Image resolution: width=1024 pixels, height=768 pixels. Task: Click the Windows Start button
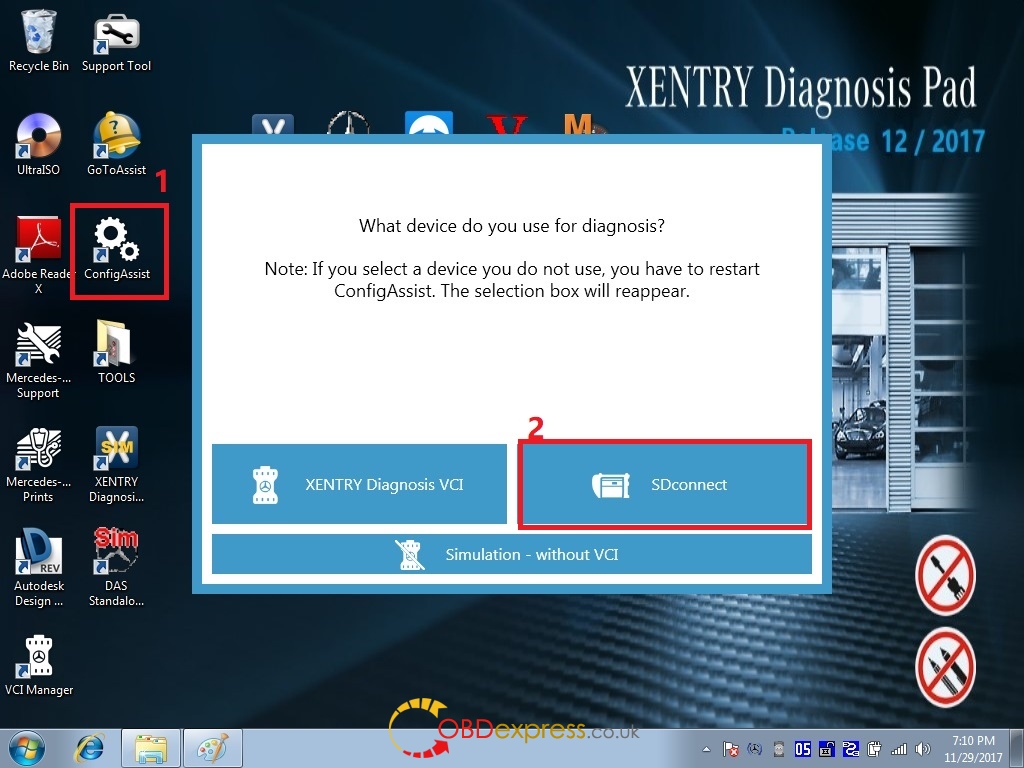(27, 748)
